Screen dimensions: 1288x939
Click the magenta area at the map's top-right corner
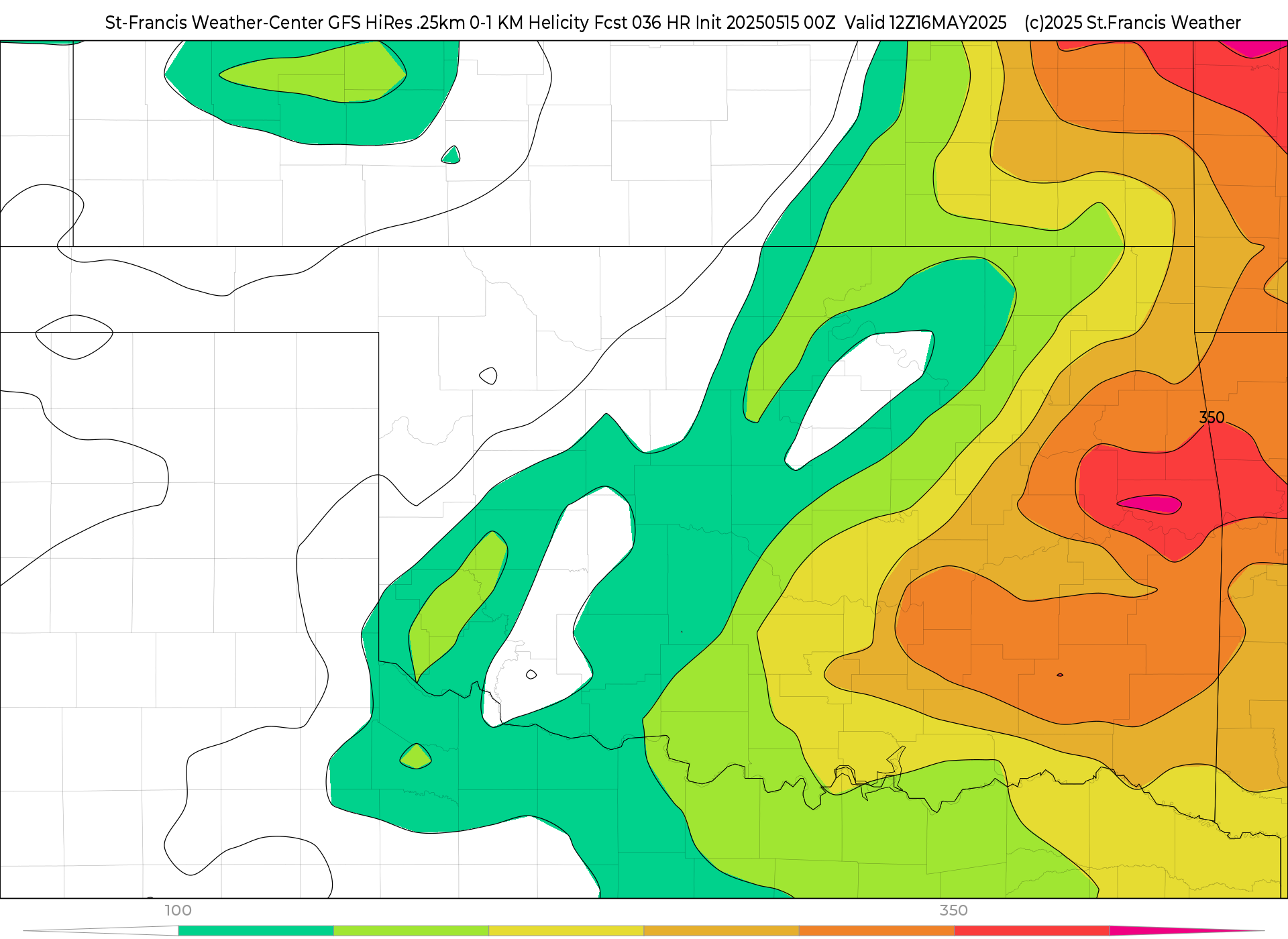(1253, 48)
